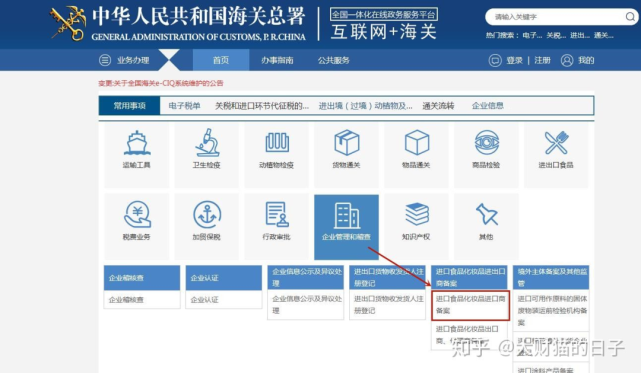Select the highlighted 企业管理和稽查 building tile

tap(347, 227)
